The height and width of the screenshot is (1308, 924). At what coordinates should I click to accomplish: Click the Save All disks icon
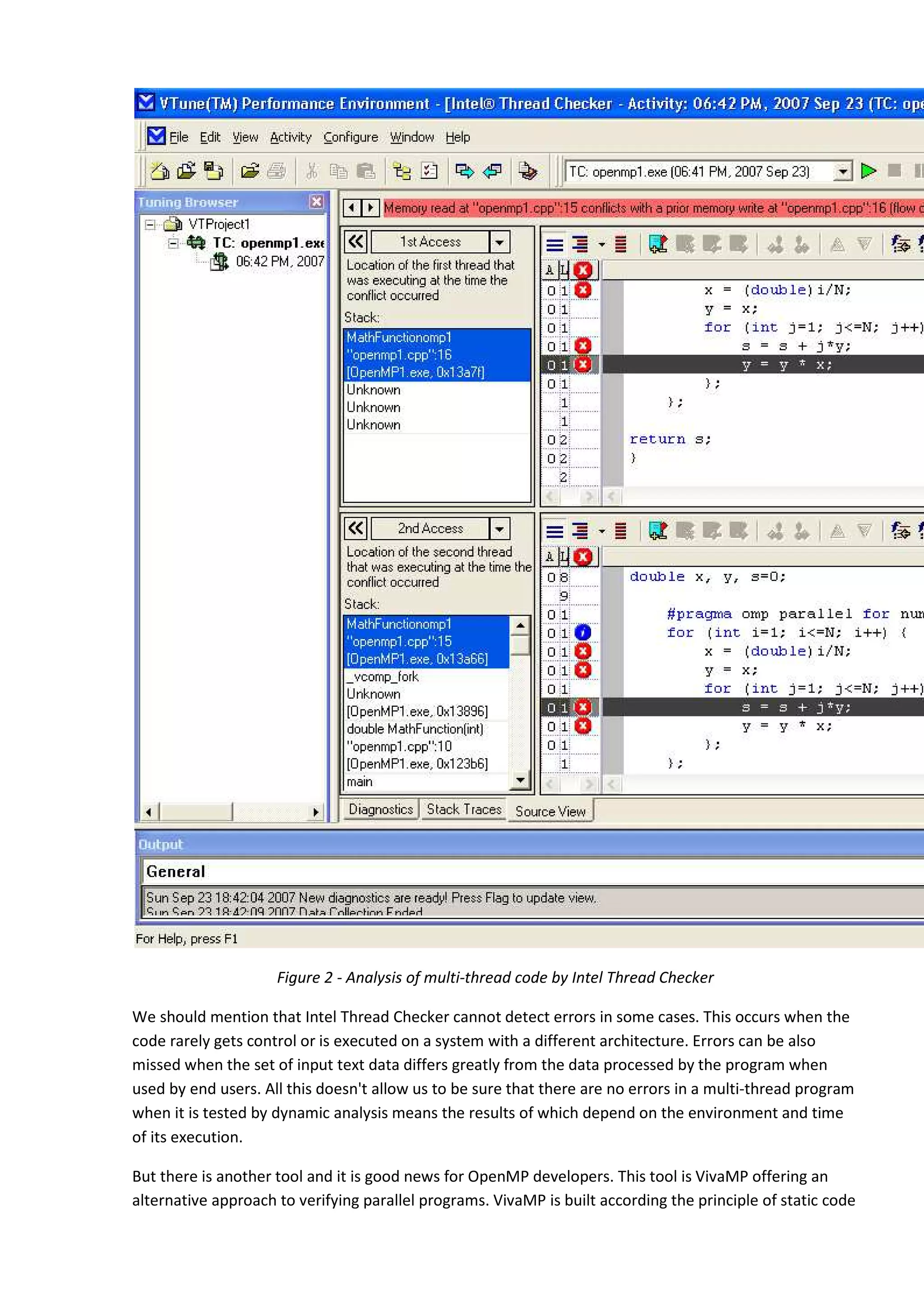coord(213,170)
